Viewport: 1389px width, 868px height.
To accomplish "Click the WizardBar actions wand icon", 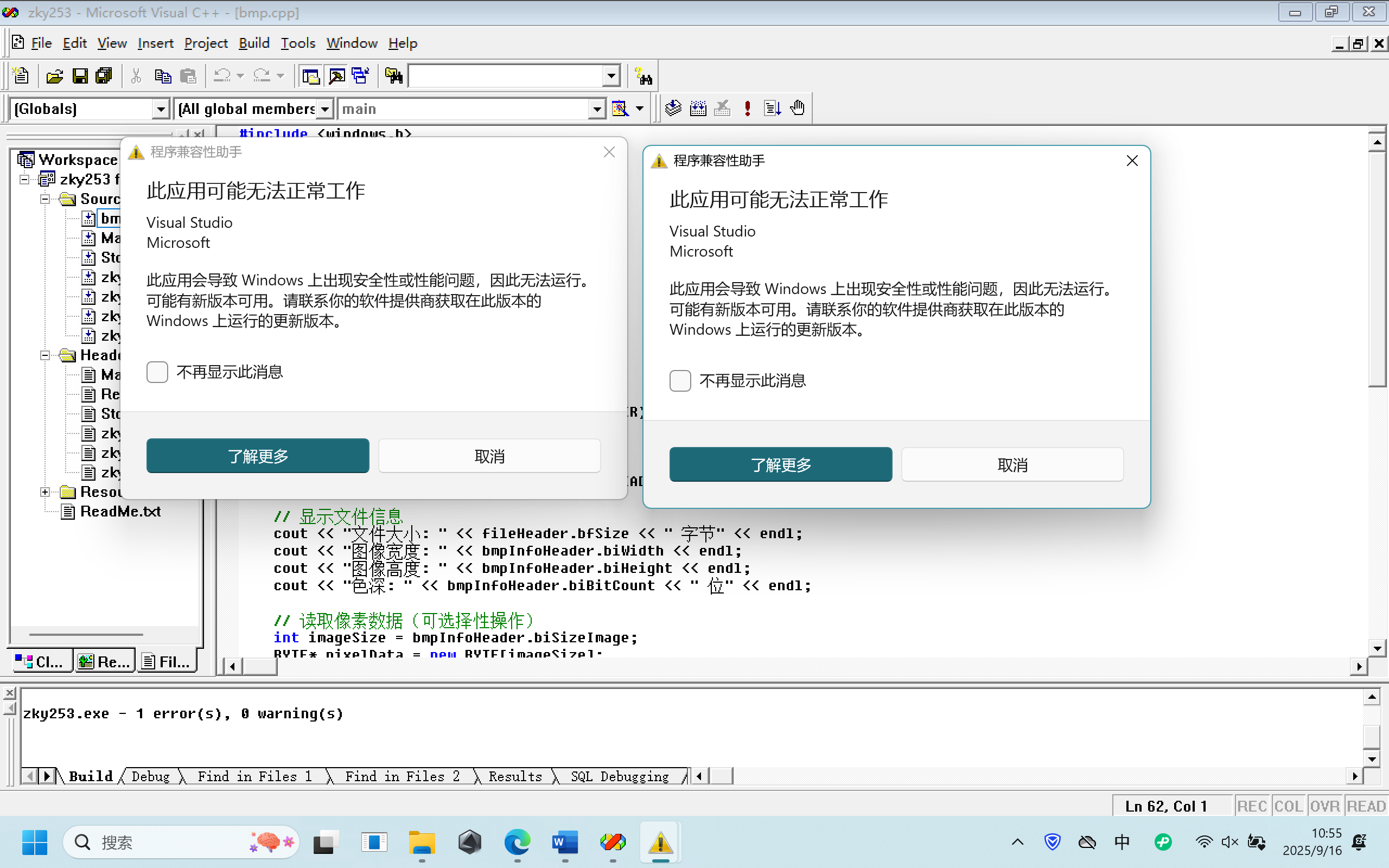I will [620, 108].
